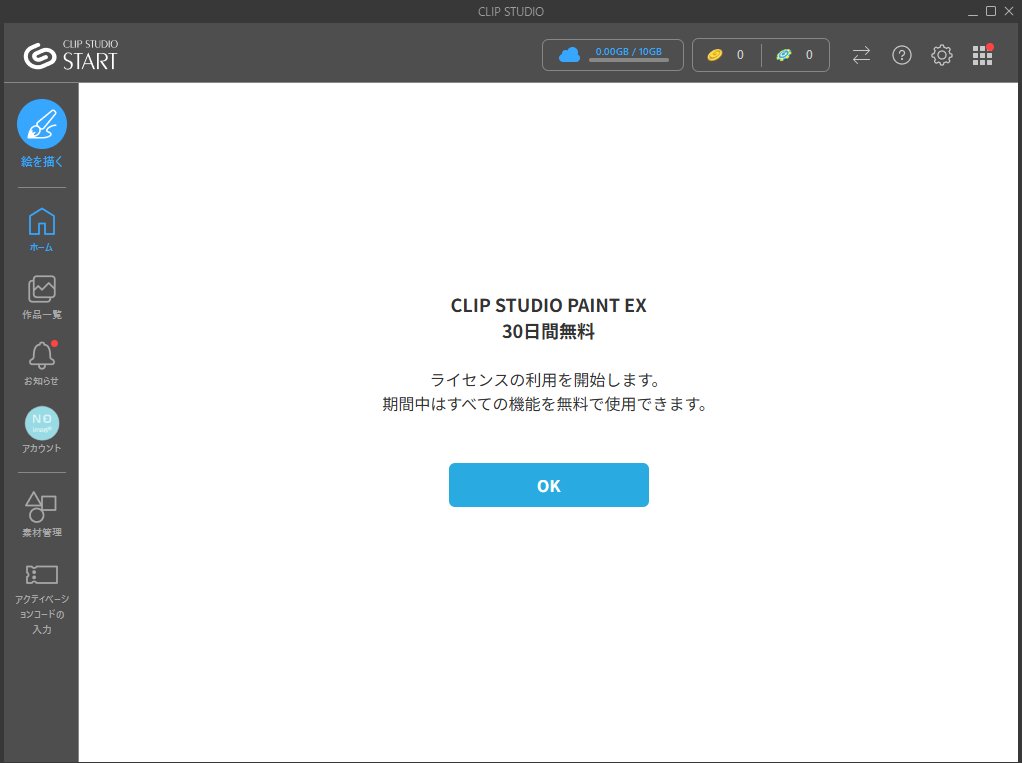Click the cloud icon in header
The width and height of the screenshot is (1022, 763).
(x=569, y=55)
